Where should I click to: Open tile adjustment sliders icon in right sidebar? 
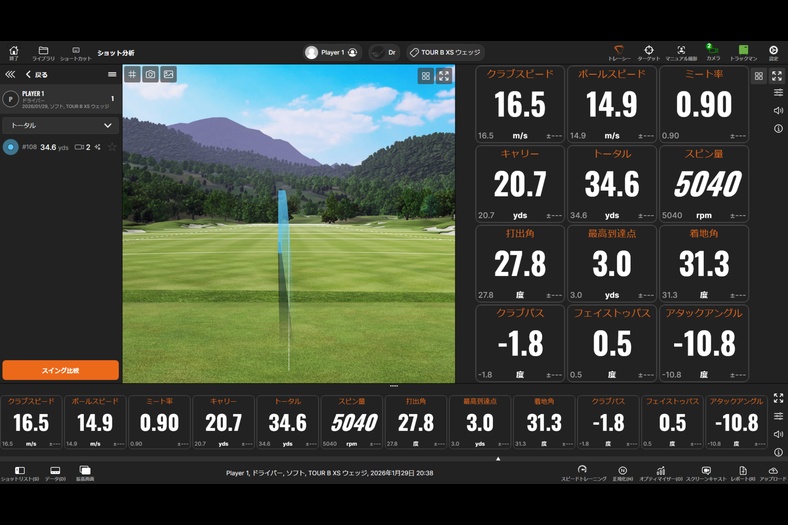(x=778, y=92)
